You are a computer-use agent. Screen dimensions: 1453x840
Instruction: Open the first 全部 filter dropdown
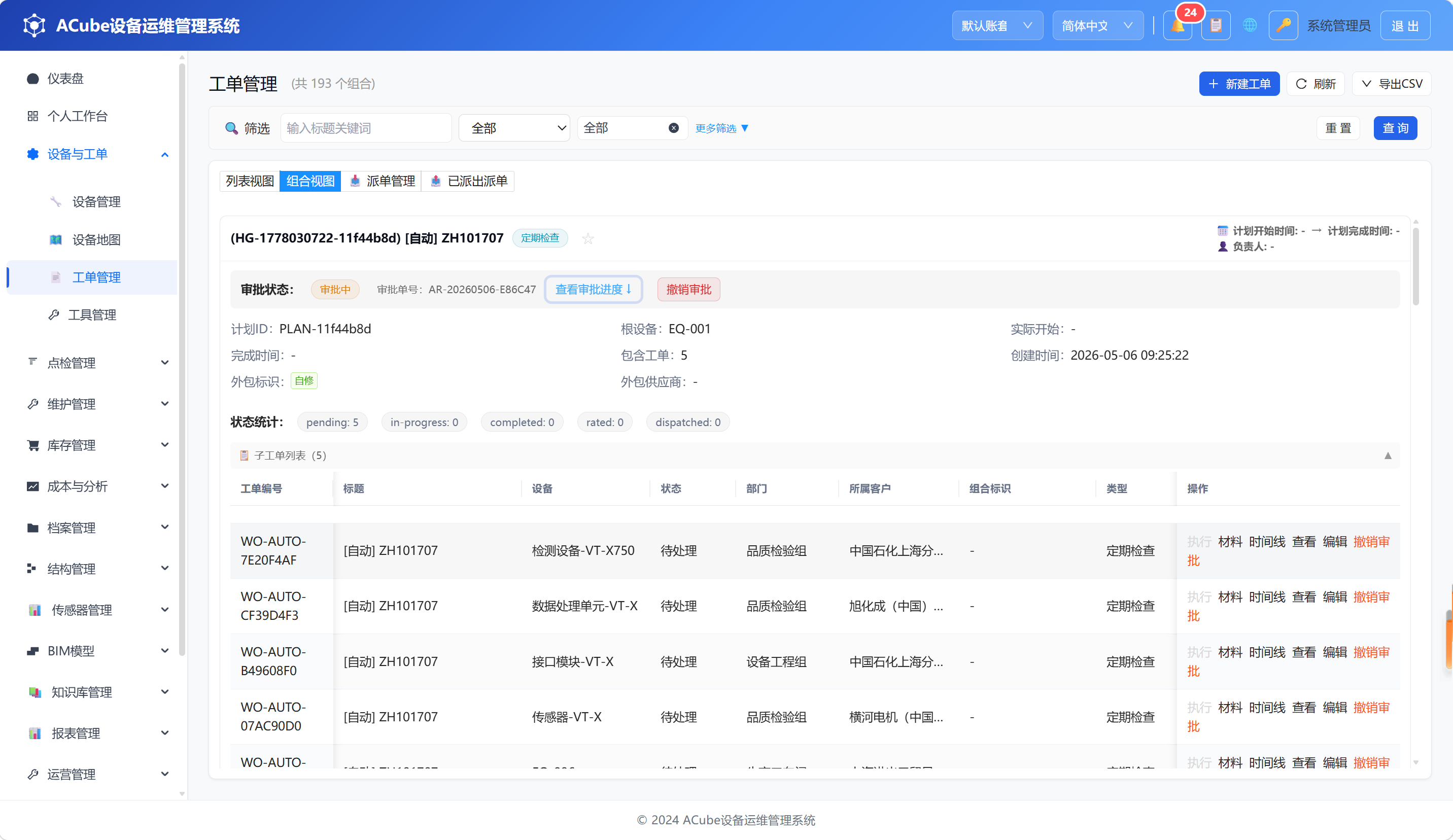click(x=514, y=128)
